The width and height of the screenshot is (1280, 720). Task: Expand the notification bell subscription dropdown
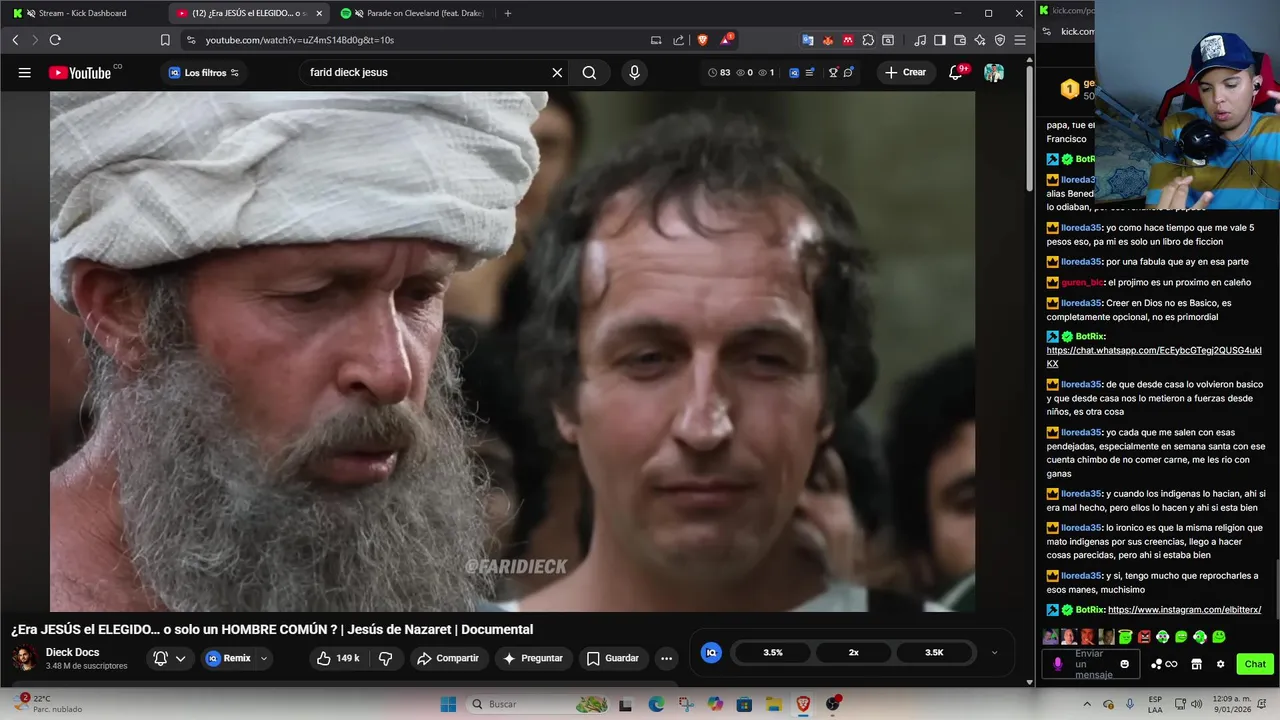click(x=180, y=658)
